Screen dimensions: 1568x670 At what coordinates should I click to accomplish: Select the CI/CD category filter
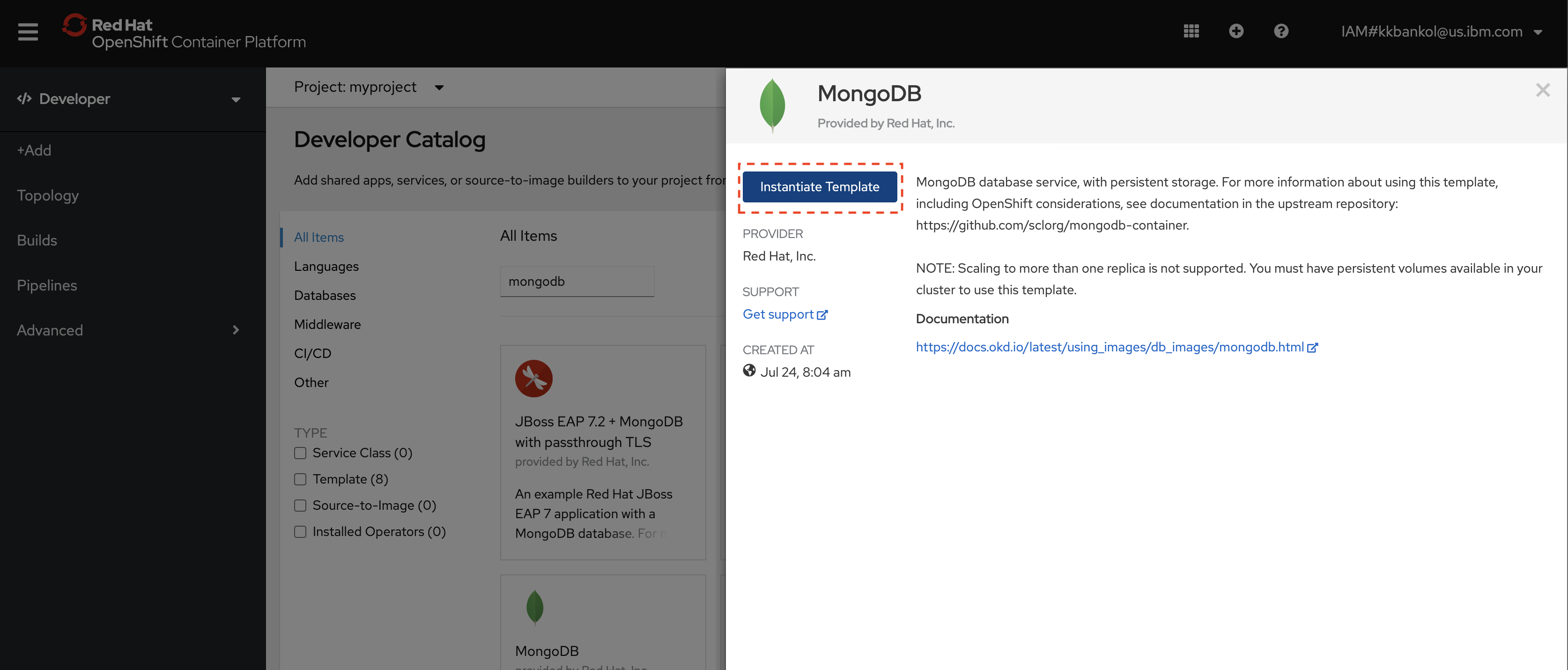pyautogui.click(x=312, y=353)
